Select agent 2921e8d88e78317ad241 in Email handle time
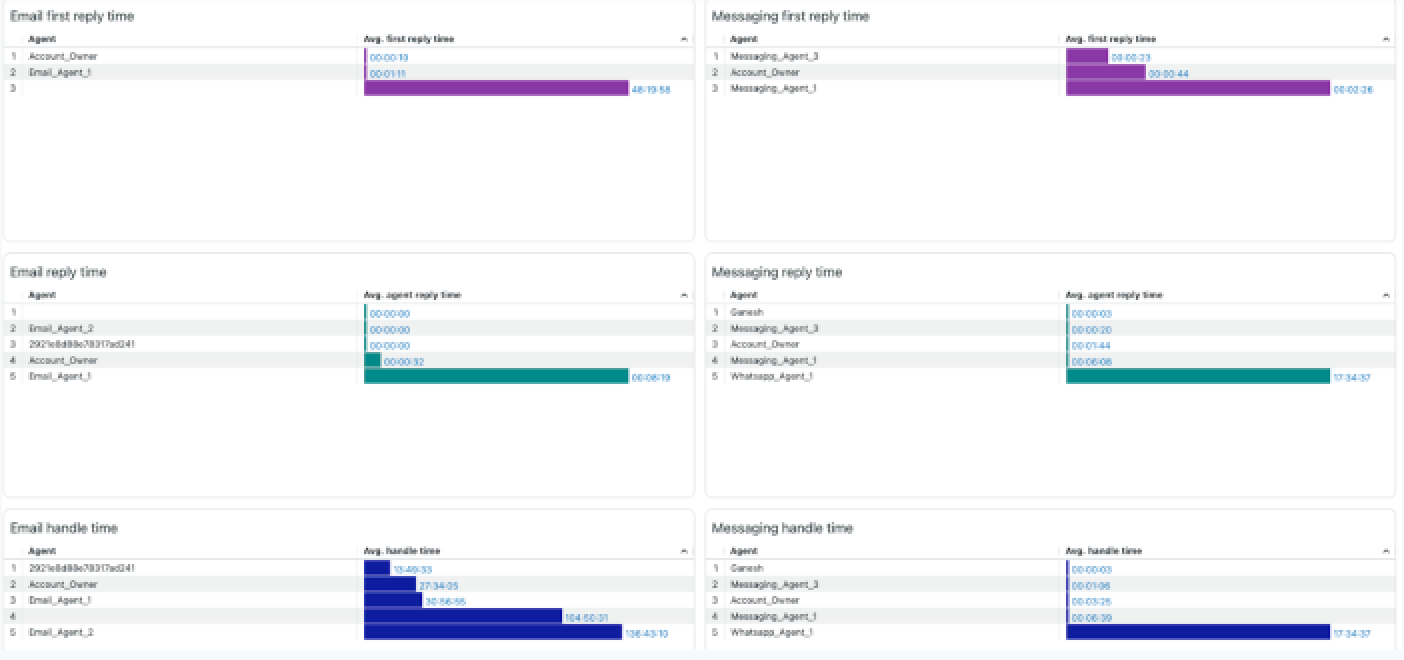The image size is (1404, 660). (x=81, y=568)
